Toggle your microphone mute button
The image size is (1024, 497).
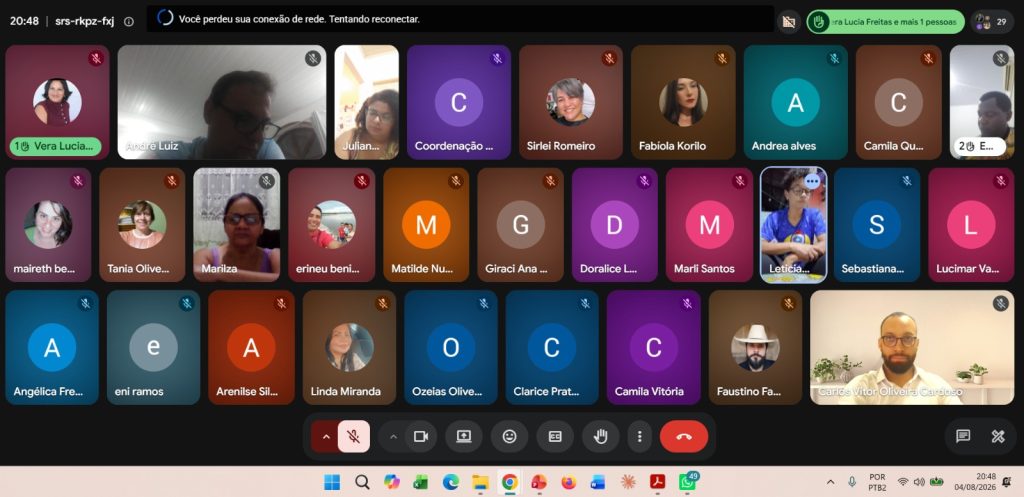353,437
